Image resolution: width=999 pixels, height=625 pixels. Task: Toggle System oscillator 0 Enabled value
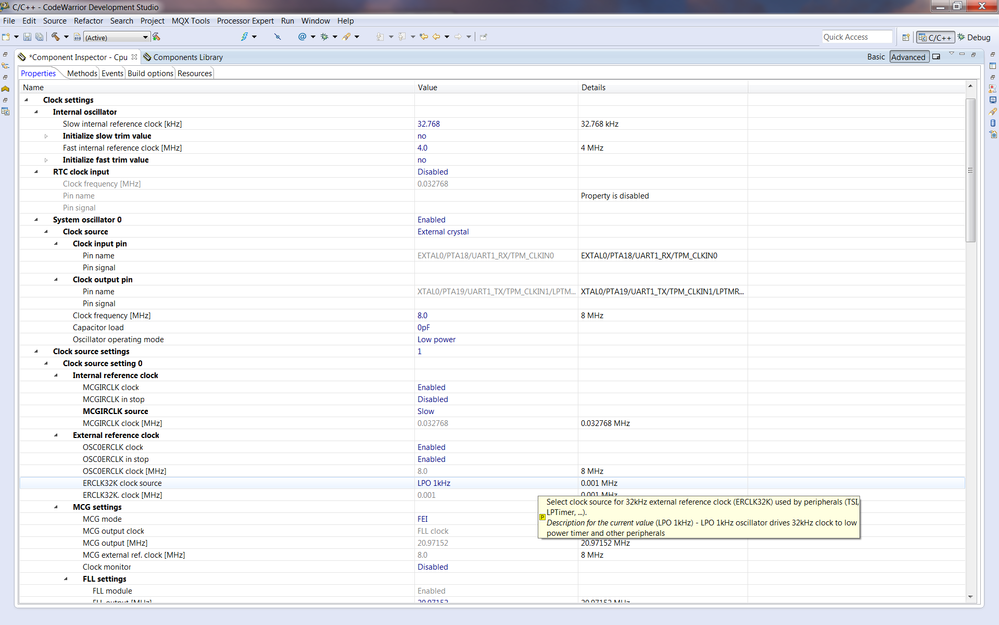(431, 220)
